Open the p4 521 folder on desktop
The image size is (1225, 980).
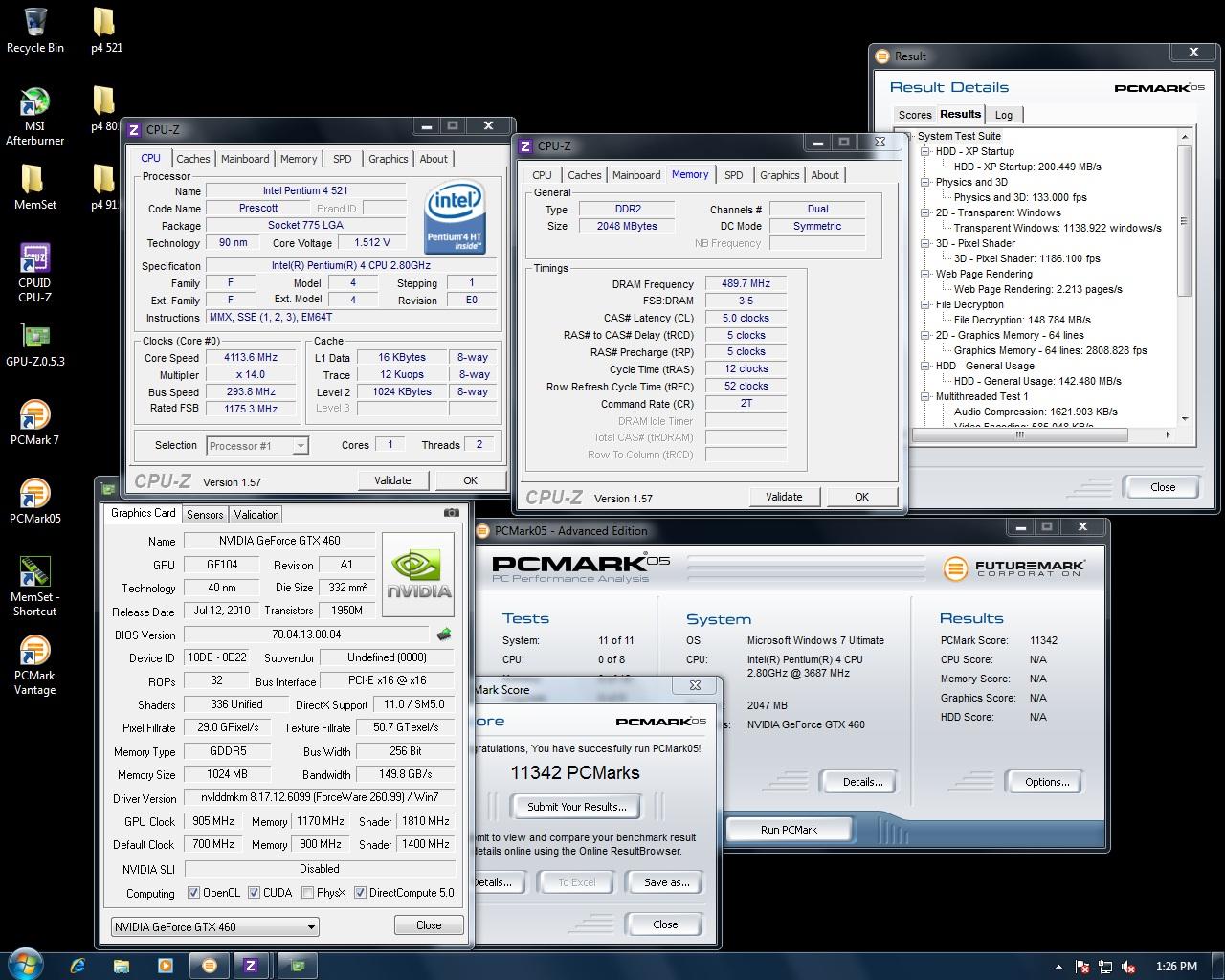(x=106, y=30)
